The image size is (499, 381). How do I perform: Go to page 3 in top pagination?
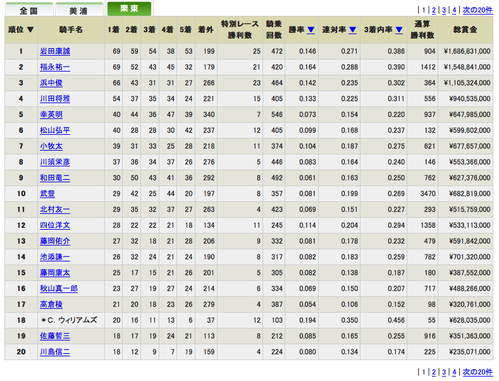tap(444, 10)
